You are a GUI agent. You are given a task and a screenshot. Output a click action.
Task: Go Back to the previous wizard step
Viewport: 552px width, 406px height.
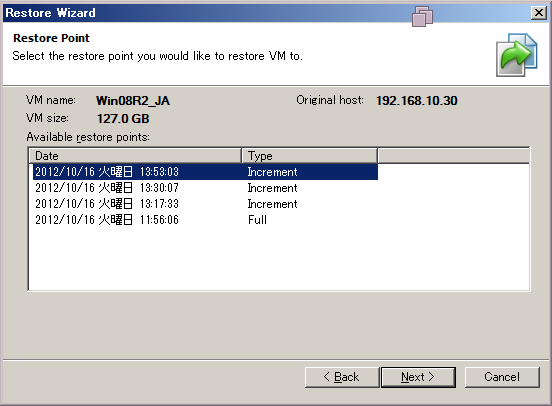click(341, 377)
